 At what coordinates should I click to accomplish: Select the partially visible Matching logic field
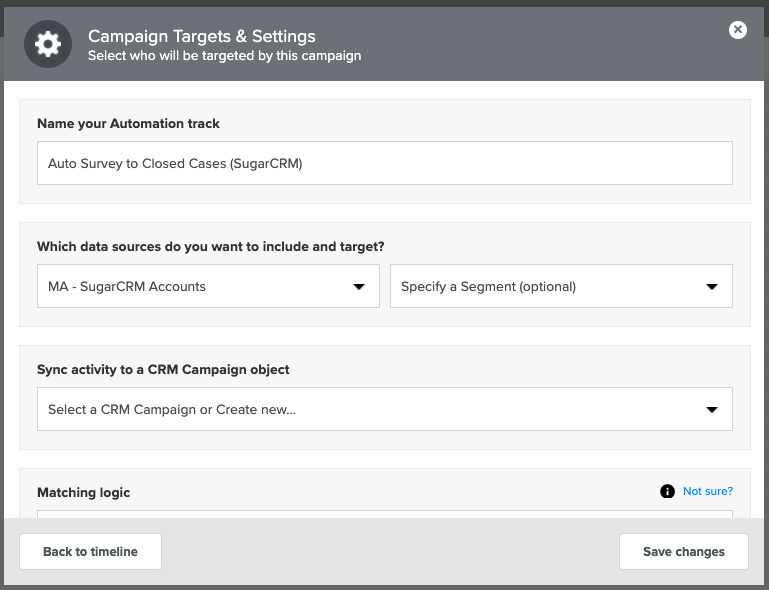point(385,514)
